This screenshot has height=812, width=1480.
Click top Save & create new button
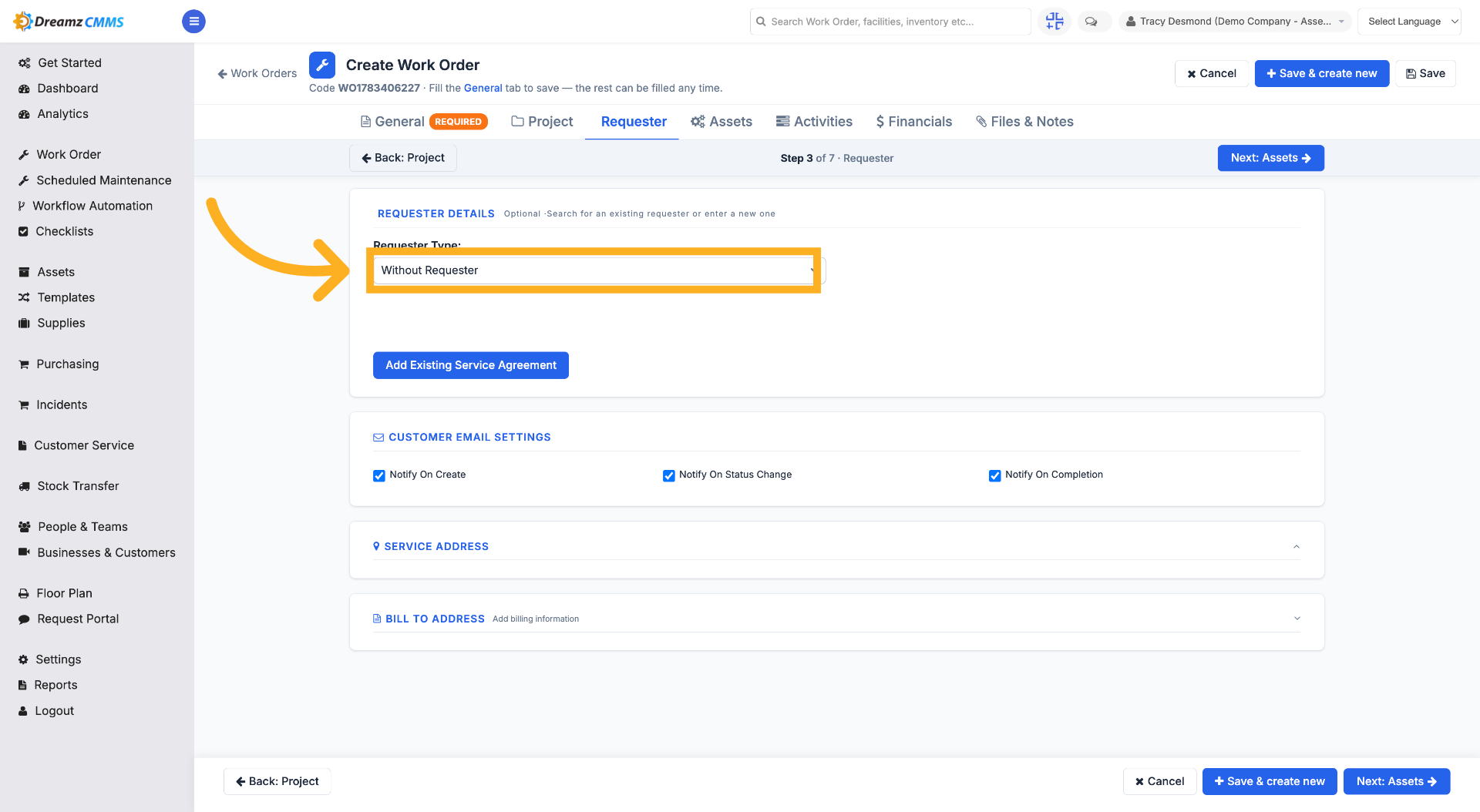click(1321, 73)
